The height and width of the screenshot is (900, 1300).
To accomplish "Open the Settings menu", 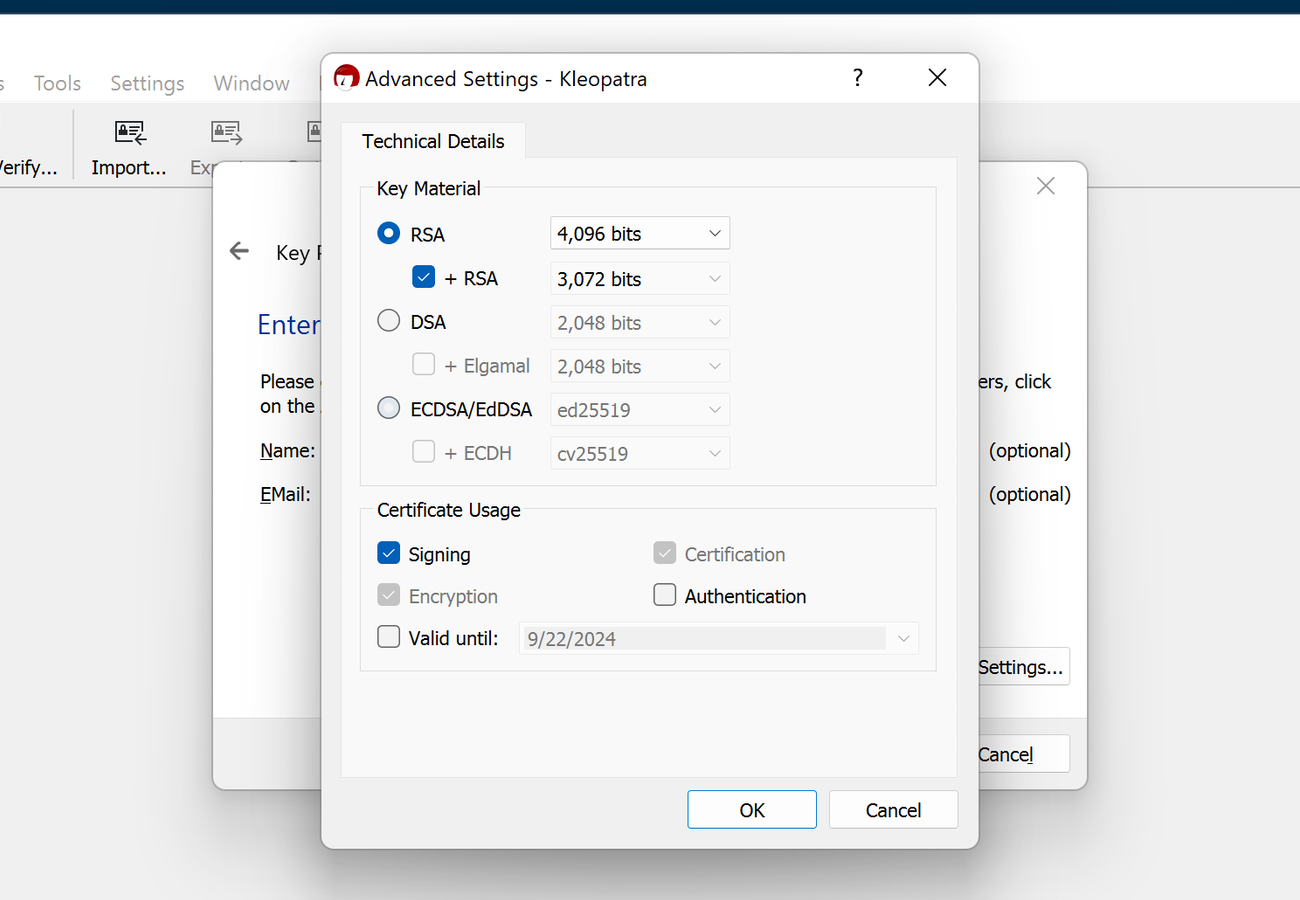I will click(147, 83).
